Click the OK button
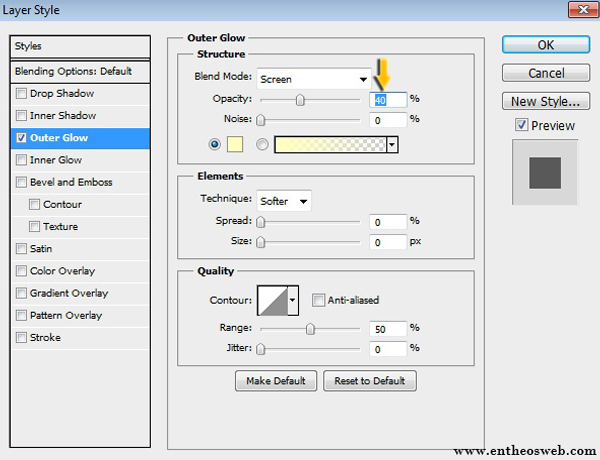The height and width of the screenshot is (460, 600). click(x=545, y=45)
